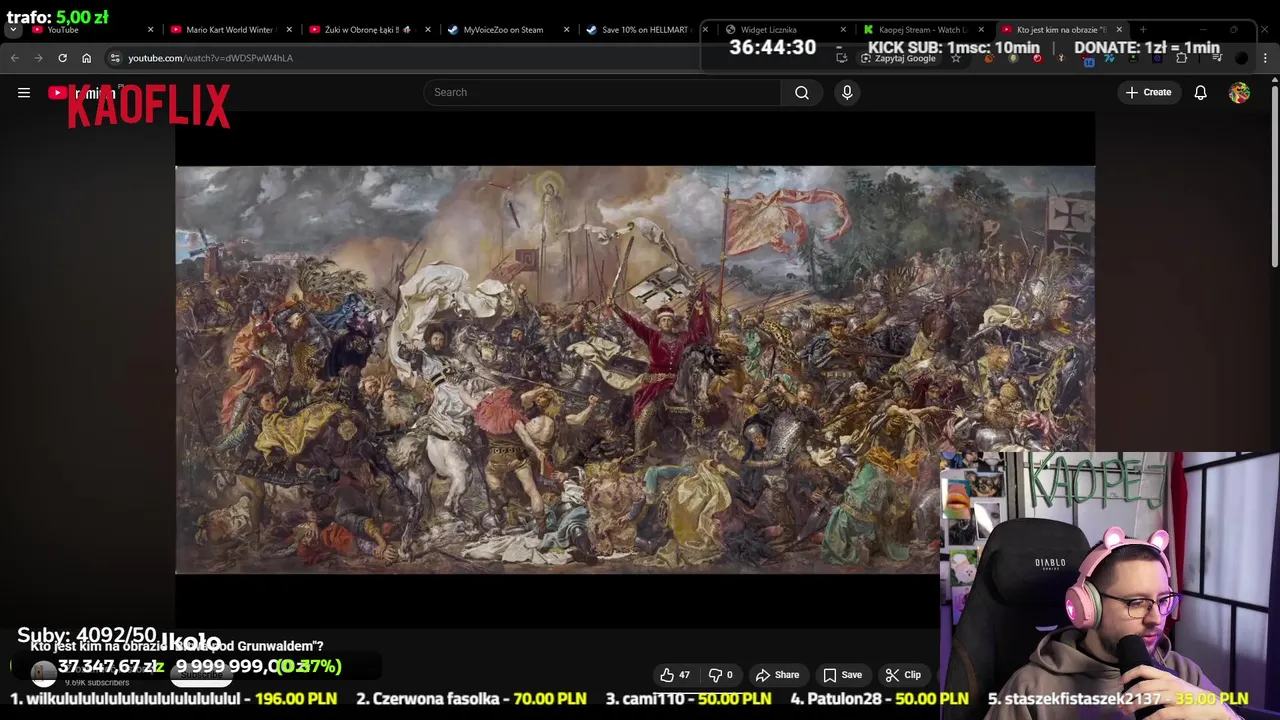Open the browser three-dot menu

[x=1265, y=58]
